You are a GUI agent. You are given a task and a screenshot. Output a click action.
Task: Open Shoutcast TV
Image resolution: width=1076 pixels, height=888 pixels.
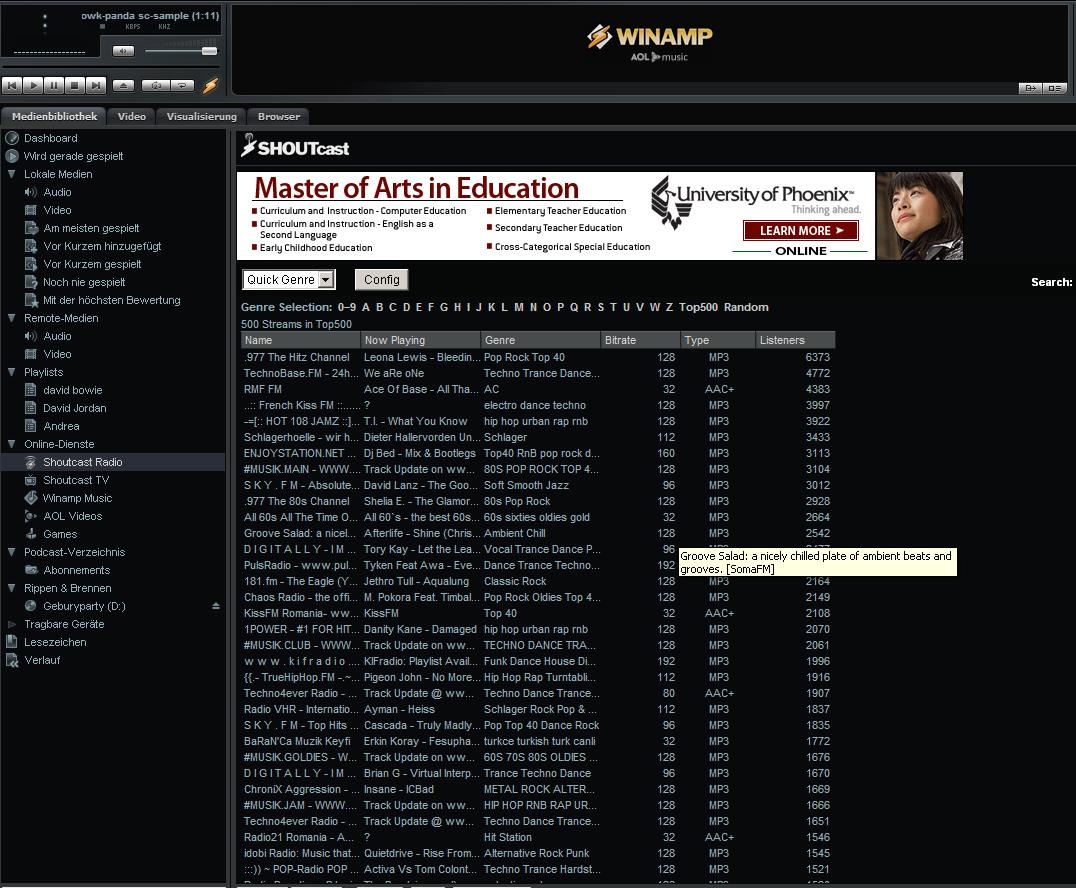click(75, 480)
